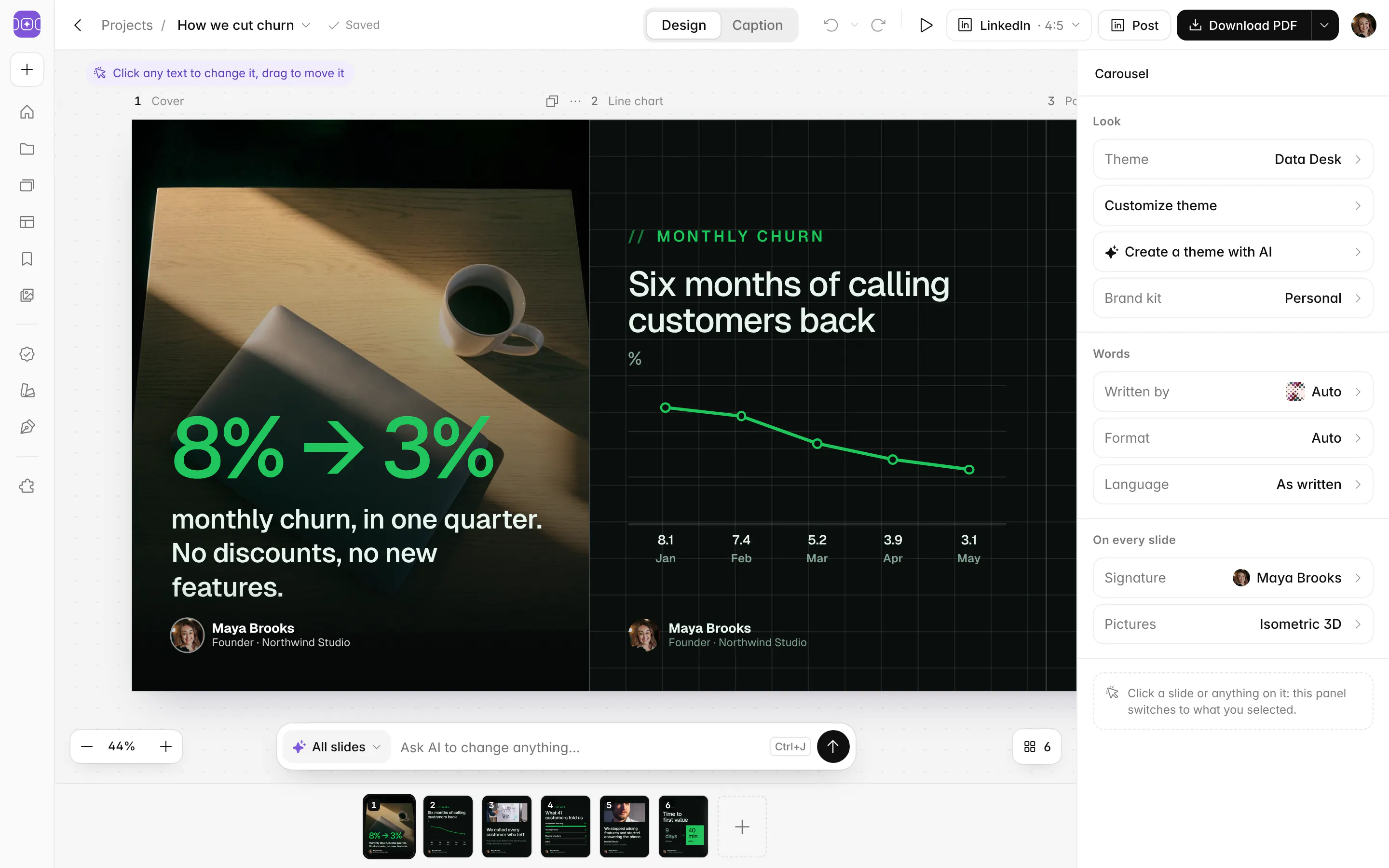Image resolution: width=1389 pixels, height=868 pixels.
Task: Open the Home icon in sidebar
Action: (27, 112)
